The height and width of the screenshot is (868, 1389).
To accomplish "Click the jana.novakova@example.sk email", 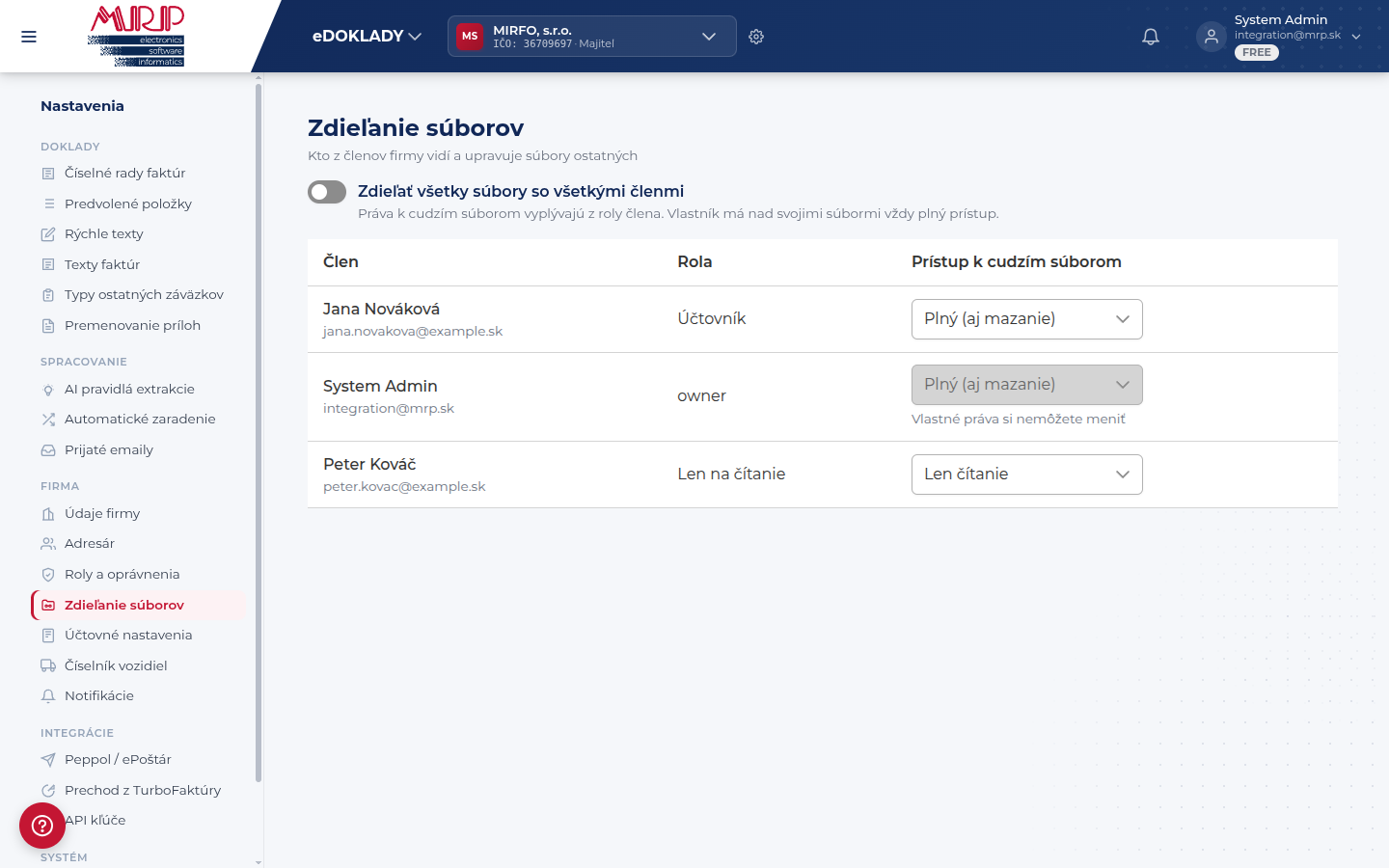I will 413,332.
